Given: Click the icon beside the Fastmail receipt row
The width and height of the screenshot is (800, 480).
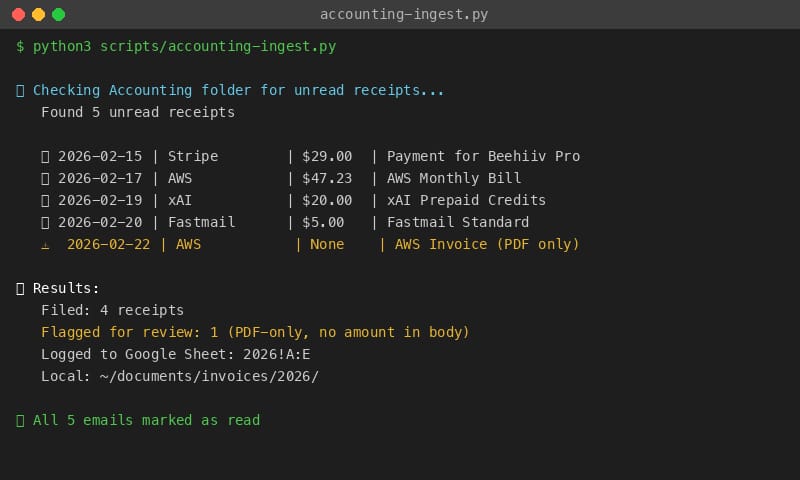Looking at the screenshot, I should [x=45, y=222].
